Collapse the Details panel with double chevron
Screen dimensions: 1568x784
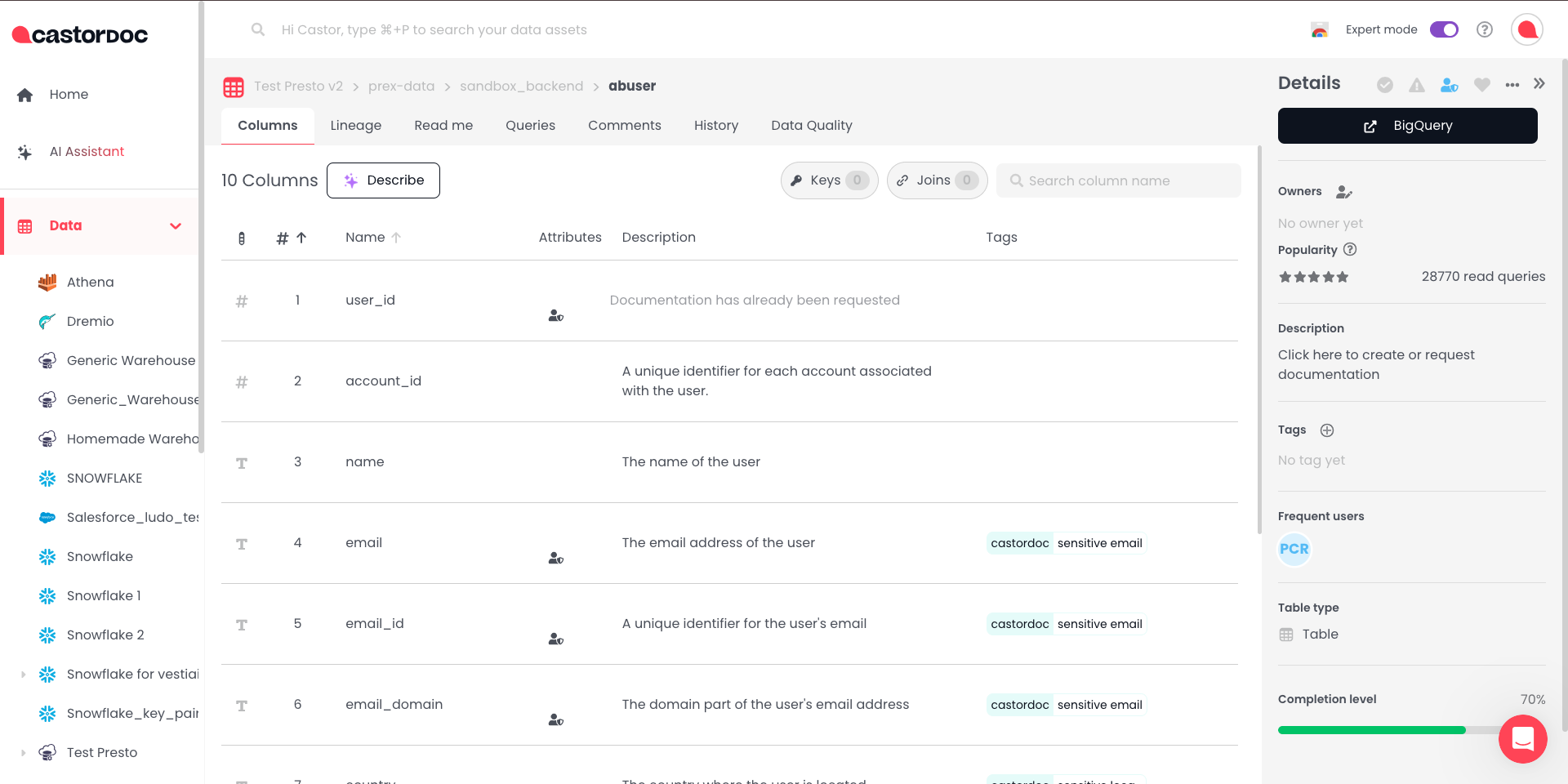pyautogui.click(x=1539, y=84)
